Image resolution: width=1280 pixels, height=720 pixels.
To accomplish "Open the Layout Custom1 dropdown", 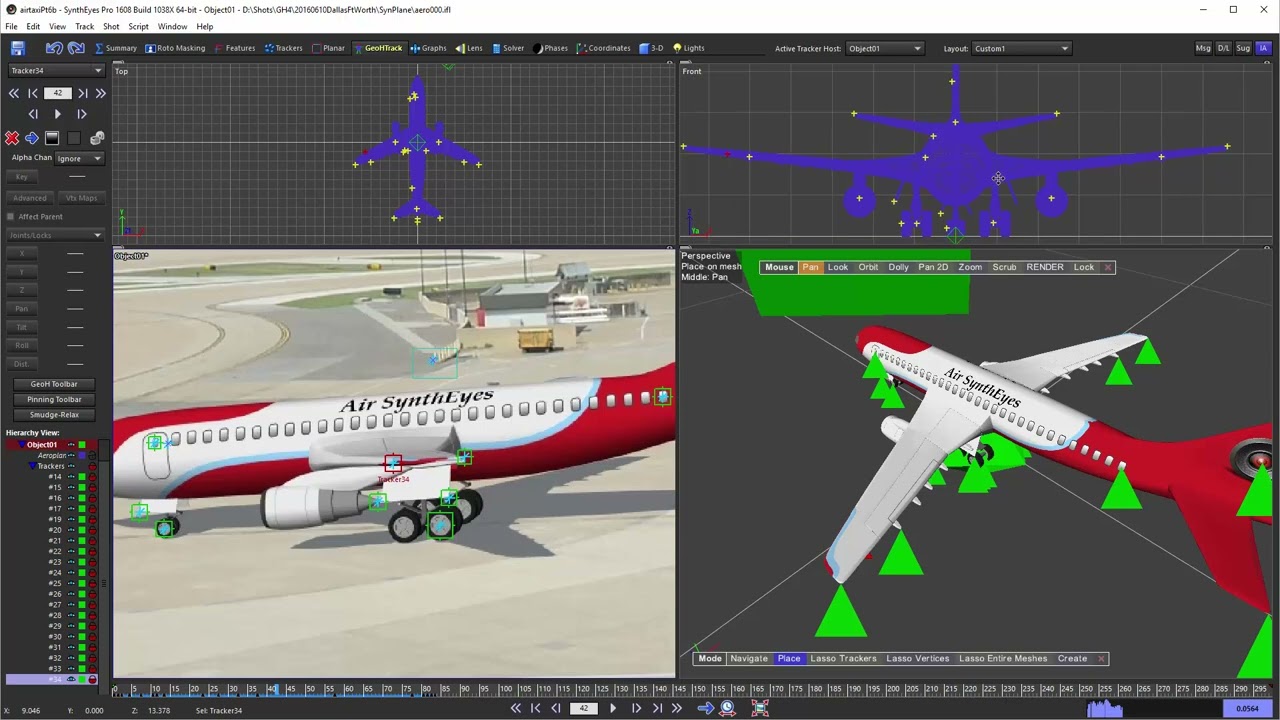I will pos(1021,48).
